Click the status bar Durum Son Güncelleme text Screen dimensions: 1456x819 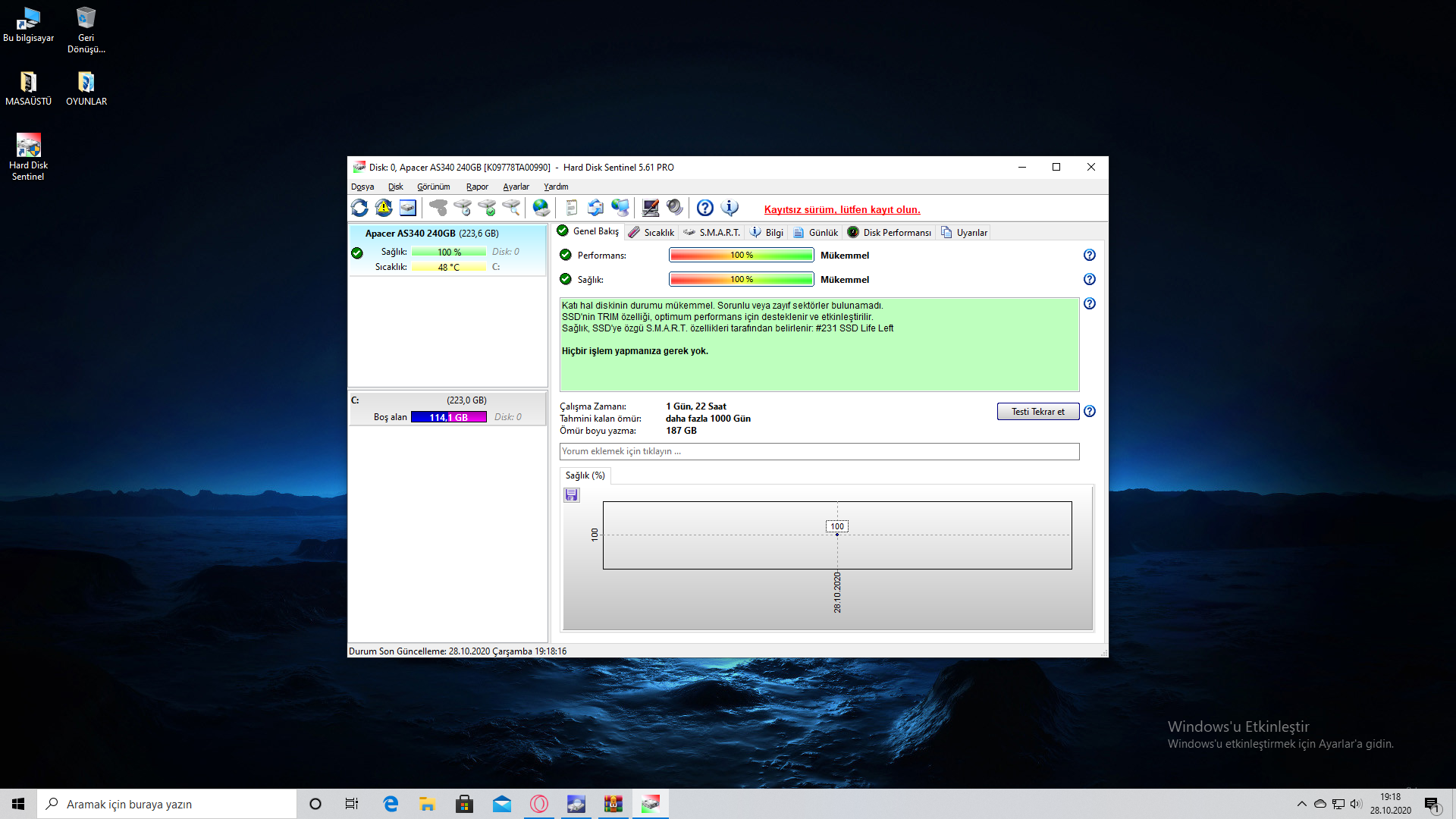[457, 651]
